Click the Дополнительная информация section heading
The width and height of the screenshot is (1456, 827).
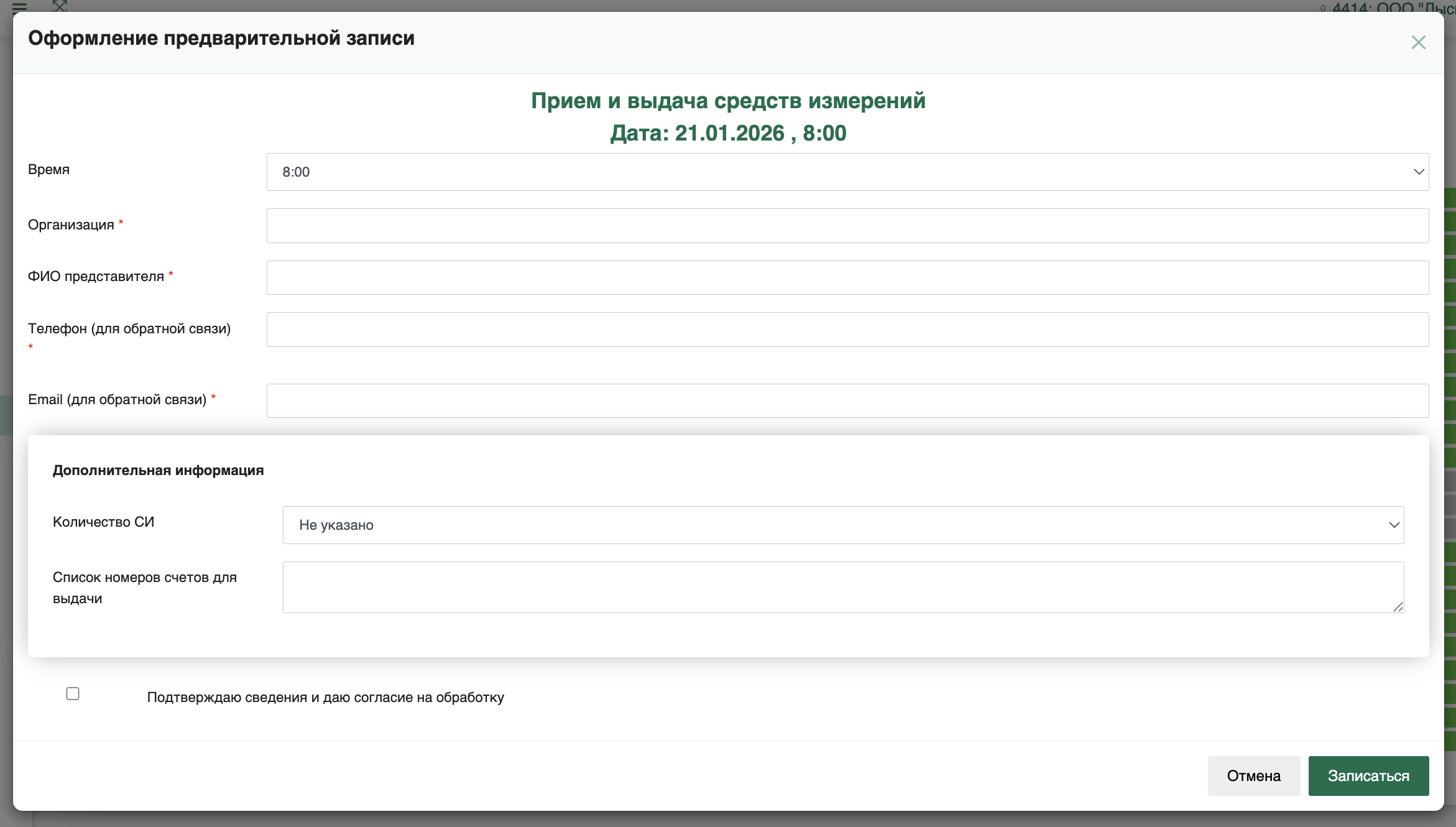tap(158, 470)
